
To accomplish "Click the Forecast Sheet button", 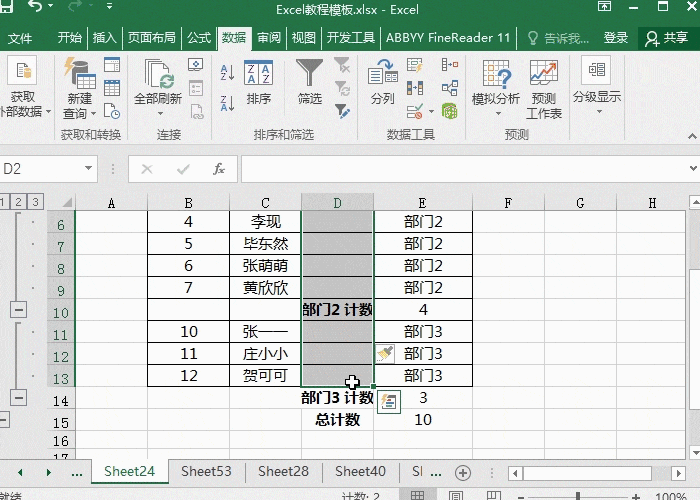I will pyautogui.click(x=544, y=88).
